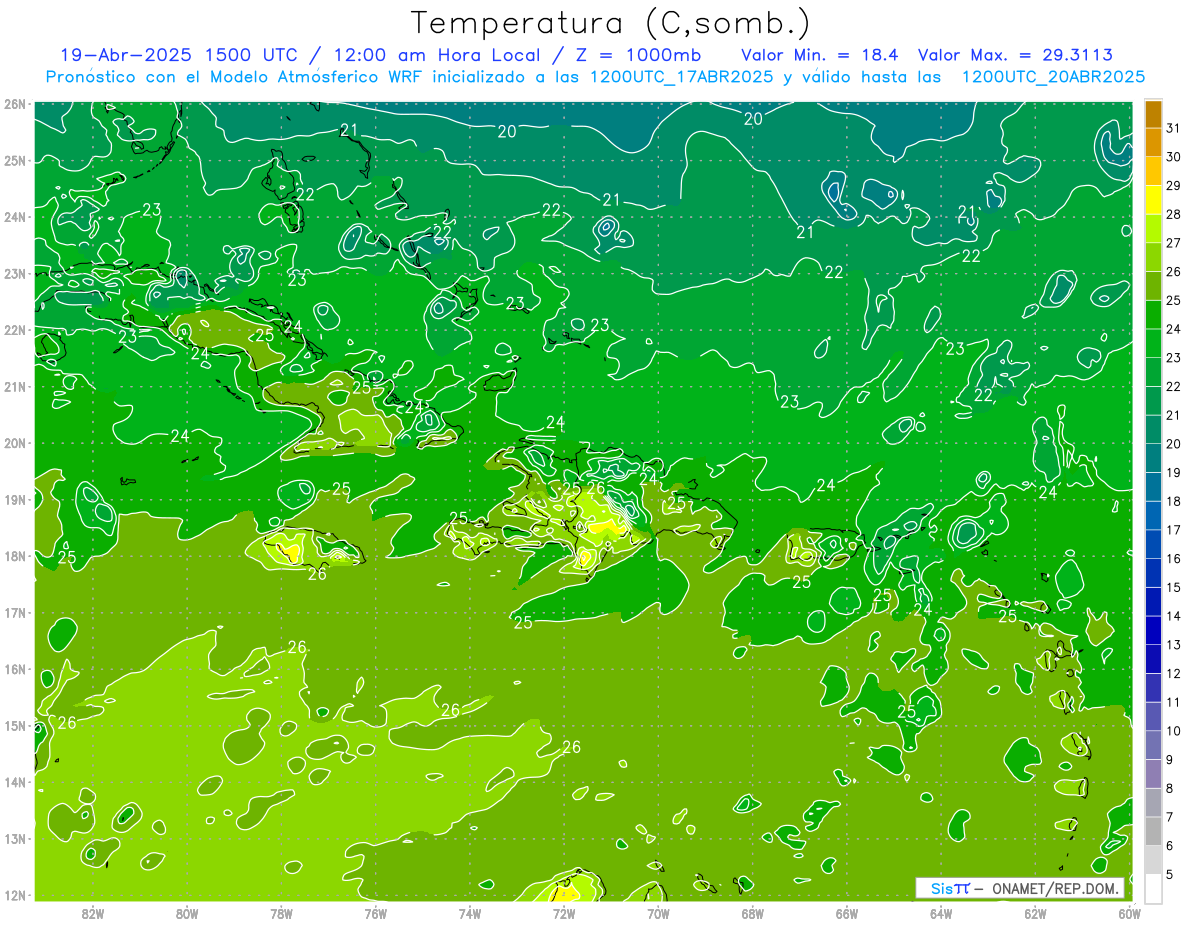Click the valid-until time "1200UTC_20ABR2025"

click(x=1053, y=77)
